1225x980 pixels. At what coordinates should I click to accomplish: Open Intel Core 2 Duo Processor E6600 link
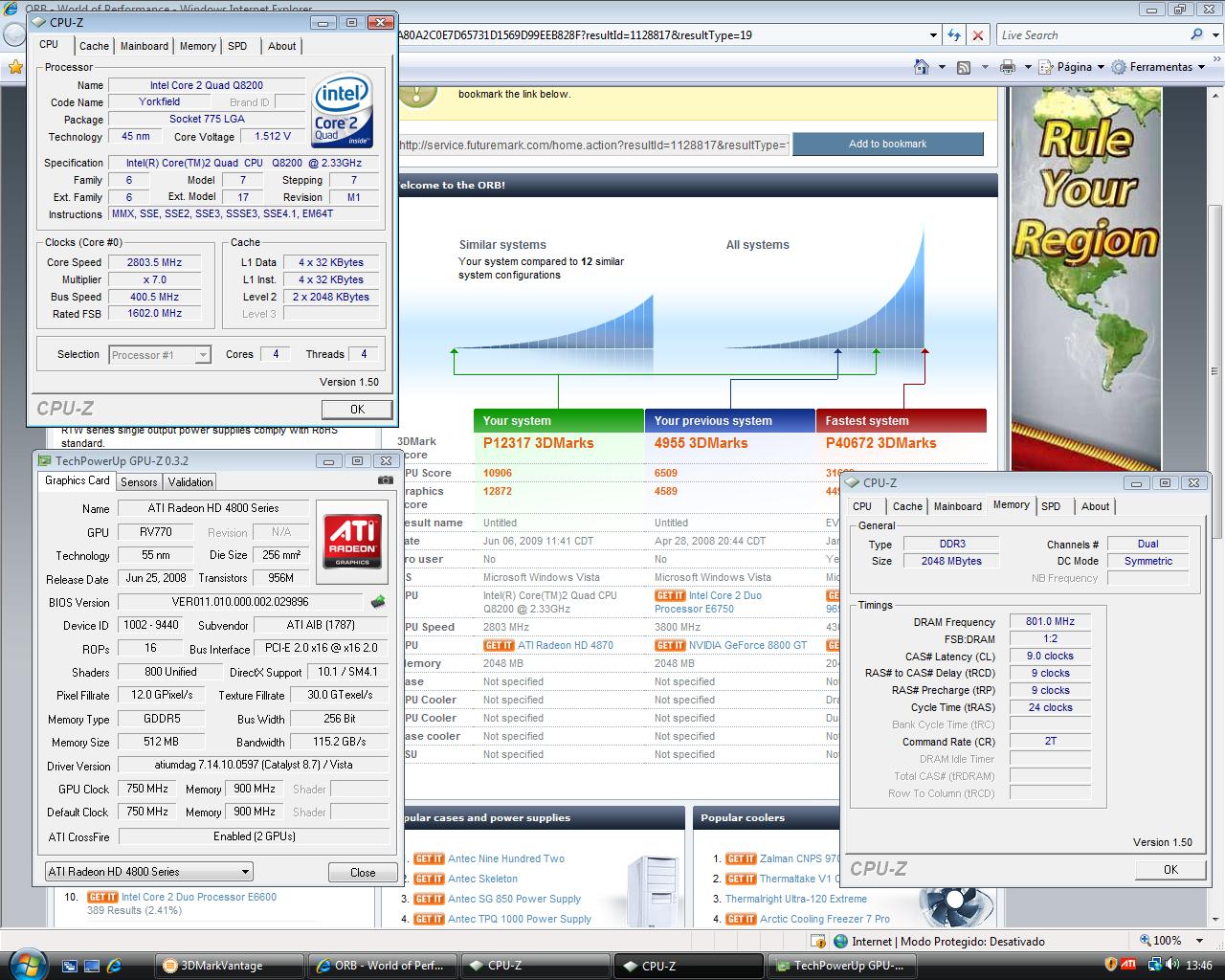click(198, 897)
